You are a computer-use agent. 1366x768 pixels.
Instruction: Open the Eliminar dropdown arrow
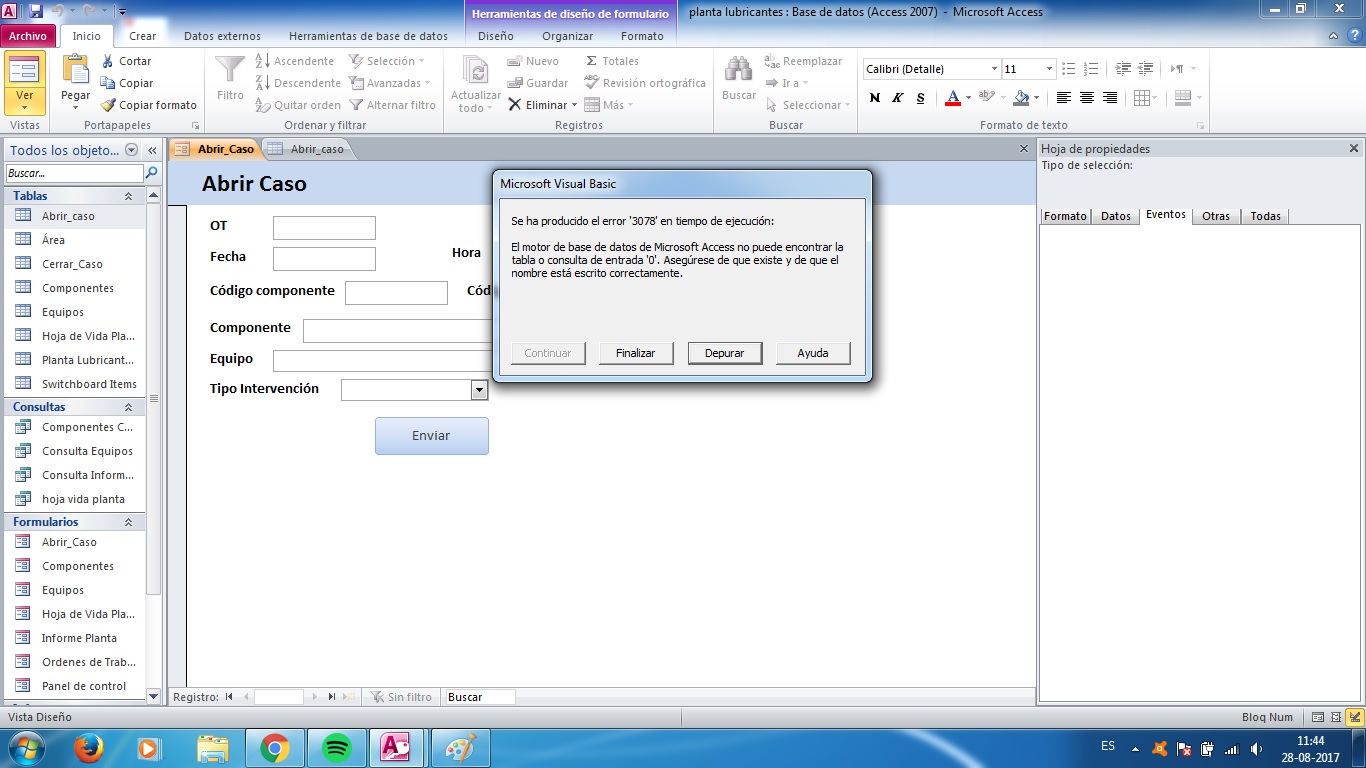pyautogui.click(x=575, y=105)
